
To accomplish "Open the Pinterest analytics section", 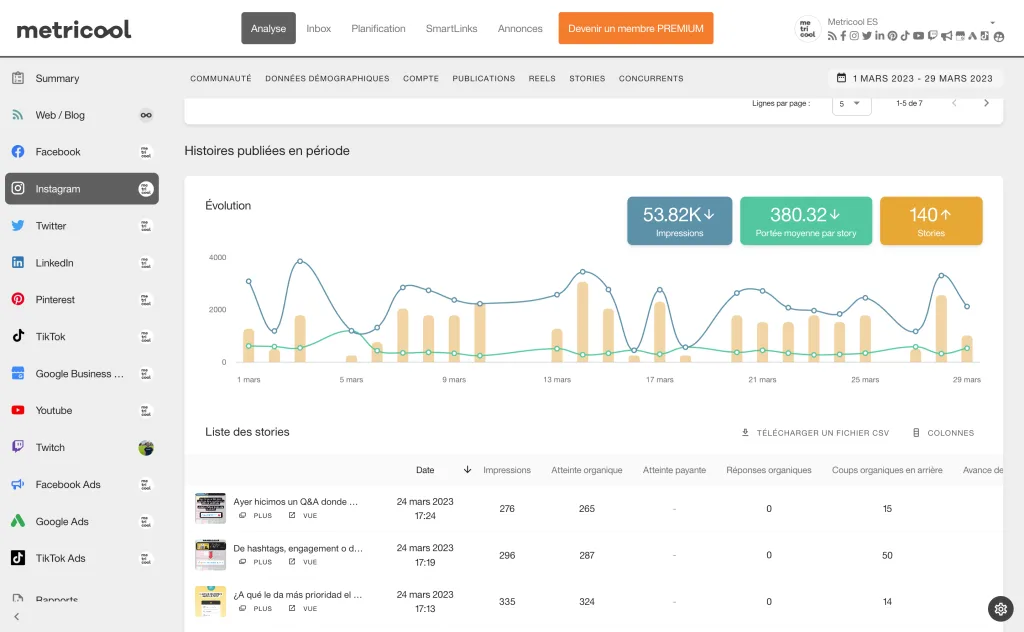I will coord(55,300).
